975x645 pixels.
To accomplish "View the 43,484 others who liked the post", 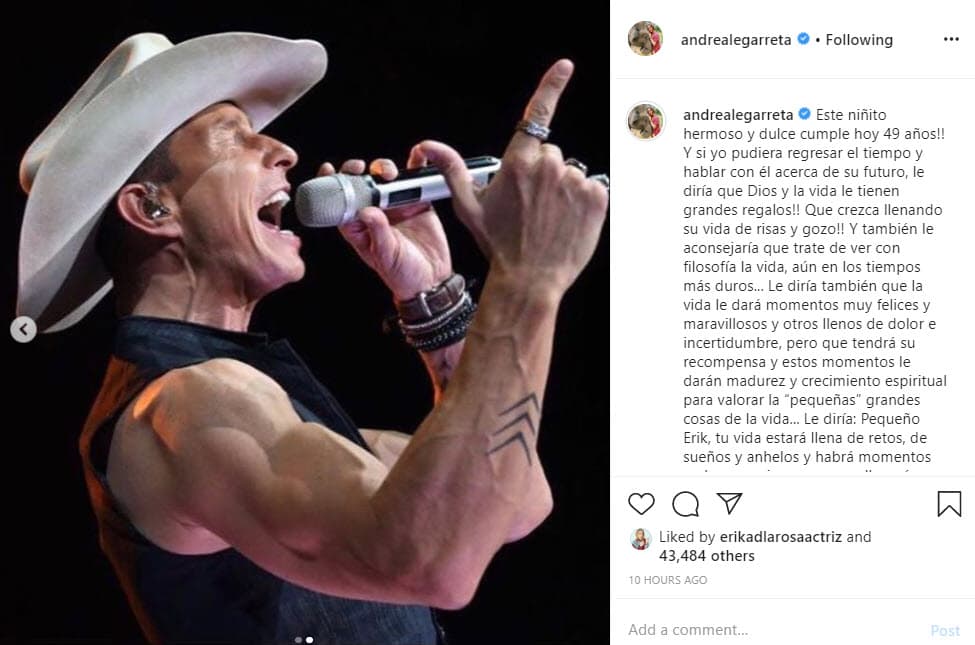I will [x=709, y=556].
